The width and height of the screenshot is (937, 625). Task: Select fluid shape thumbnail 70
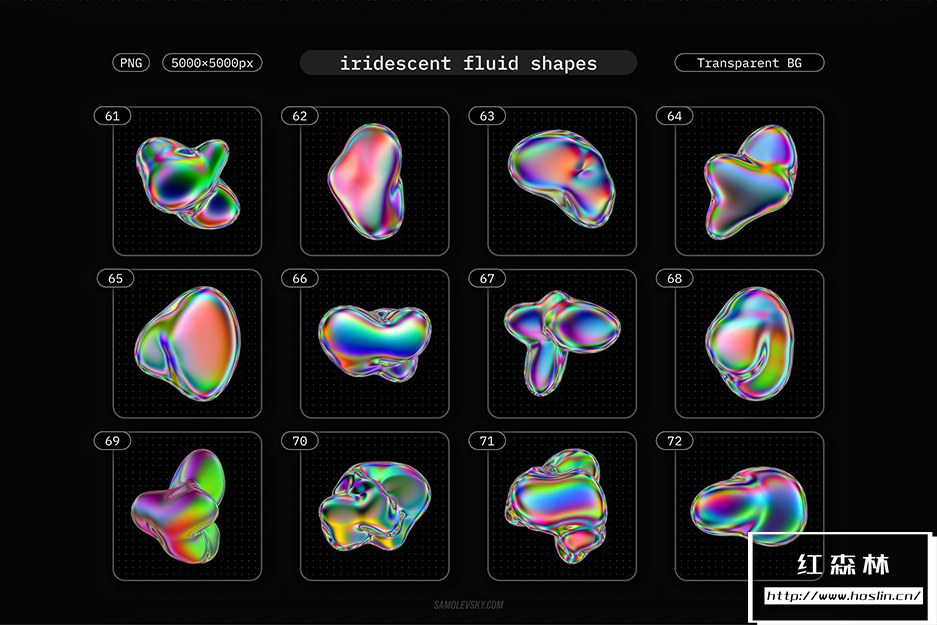coord(375,506)
